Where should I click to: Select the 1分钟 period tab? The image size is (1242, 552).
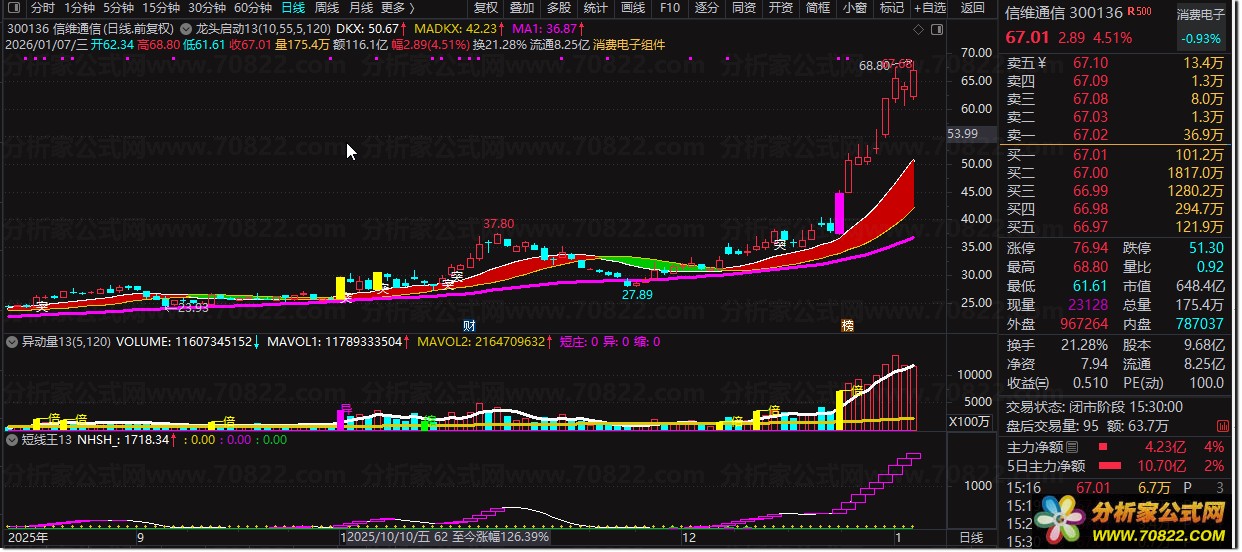click(79, 8)
